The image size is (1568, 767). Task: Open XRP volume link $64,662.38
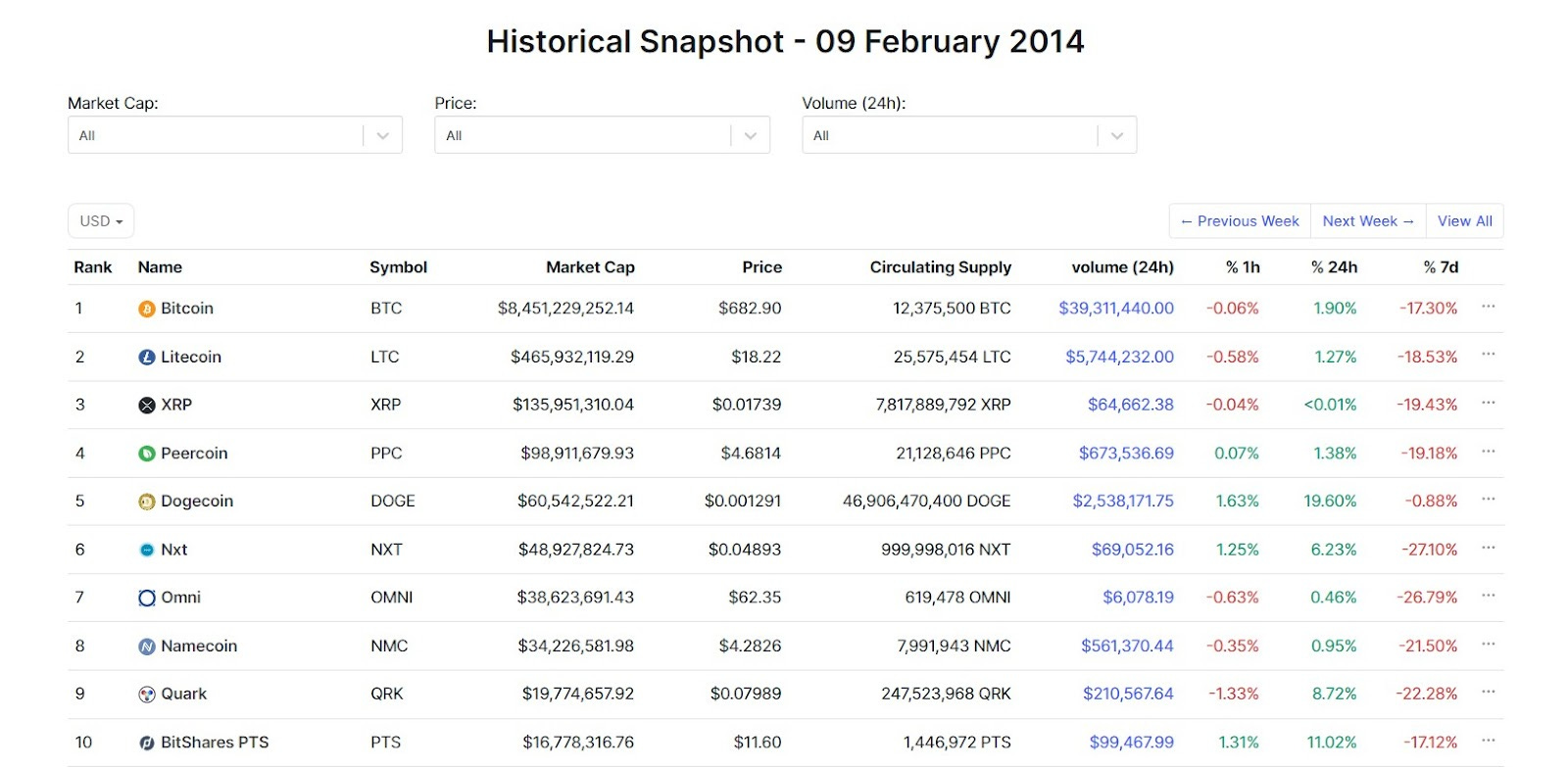click(1131, 405)
